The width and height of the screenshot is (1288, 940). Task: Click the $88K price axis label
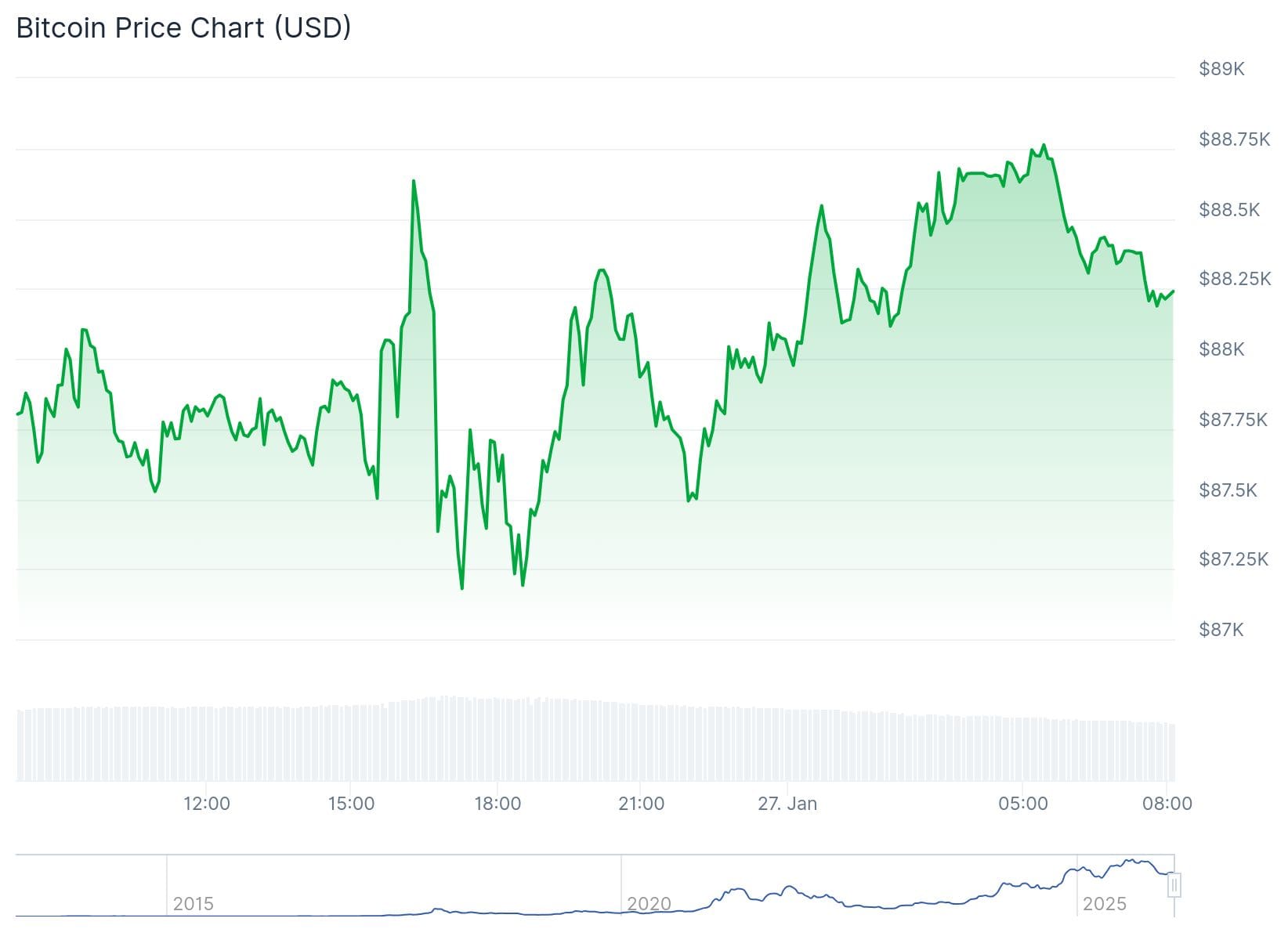1221,349
